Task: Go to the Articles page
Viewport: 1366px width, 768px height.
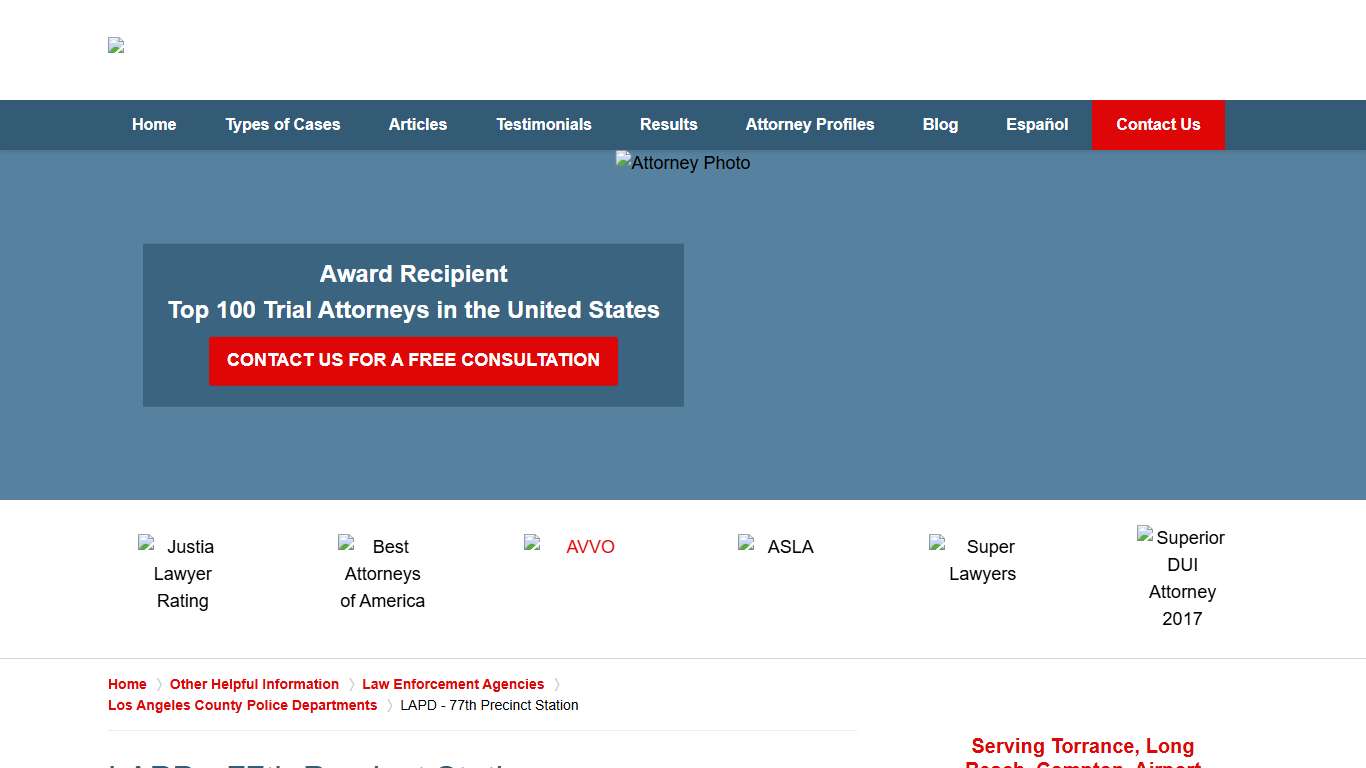Action: [418, 125]
